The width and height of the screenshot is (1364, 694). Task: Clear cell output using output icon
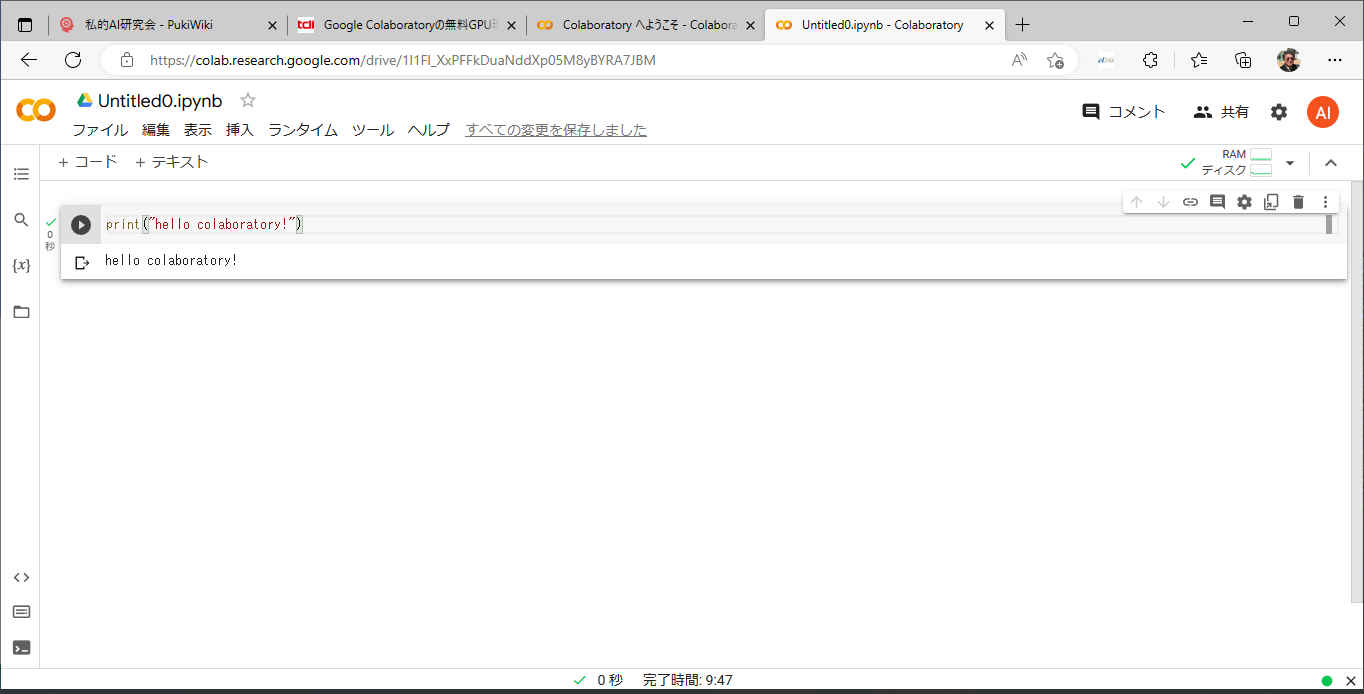click(82, 263)
